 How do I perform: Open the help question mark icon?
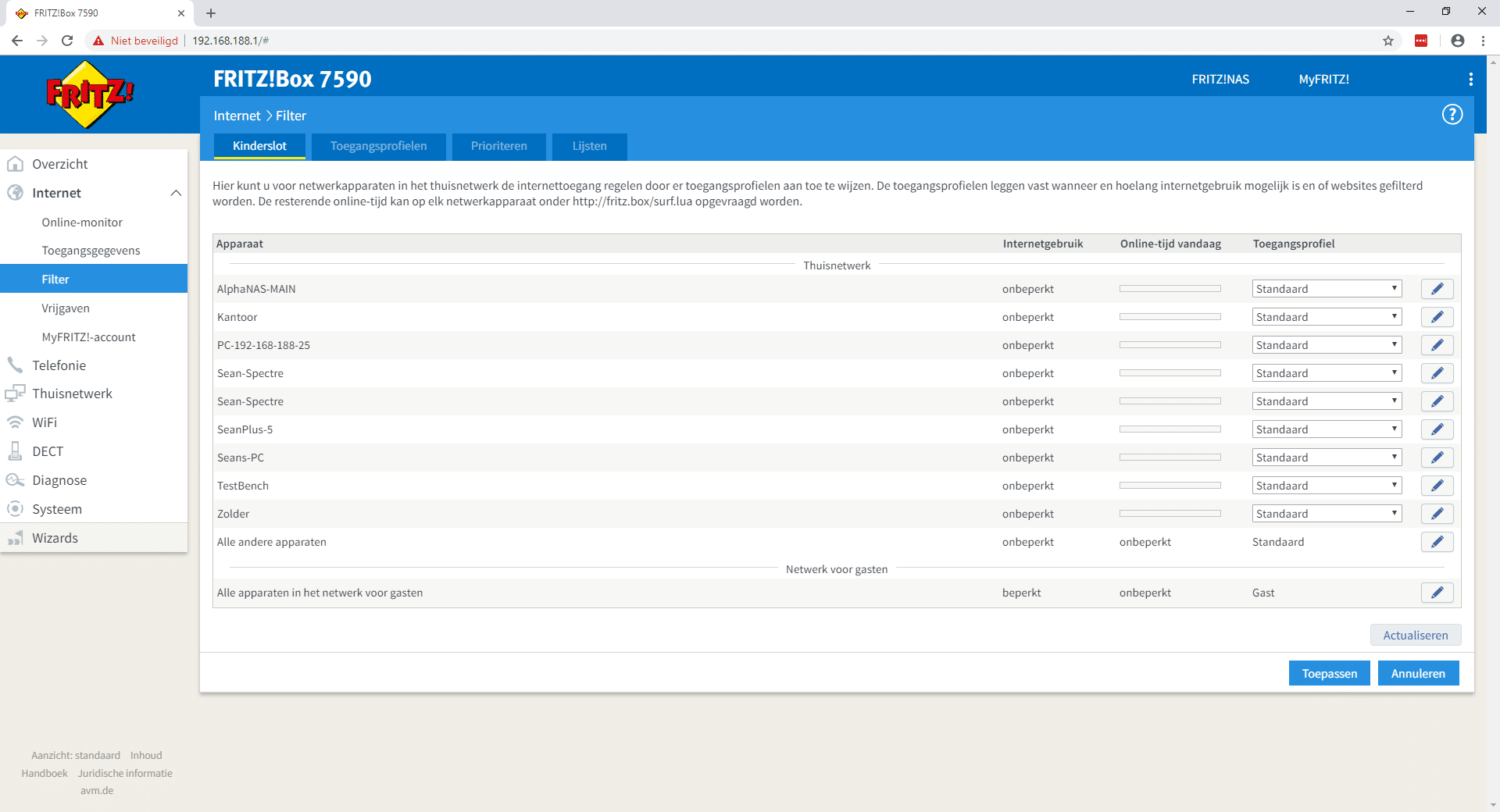point(1452,115)
